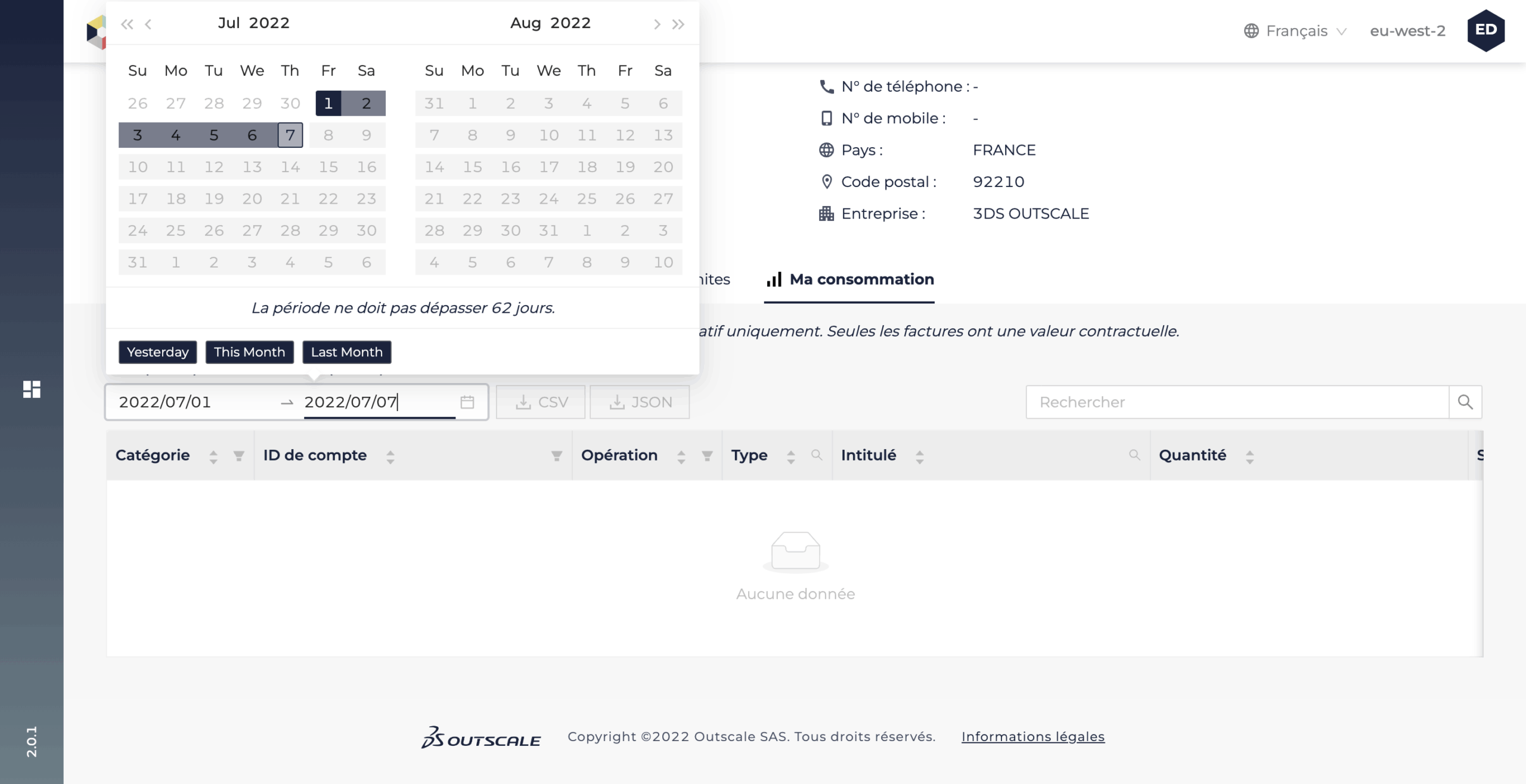Open filter icon on ID de compte column
Viewport: 1526px width, 784px height.
tap(556, 456)
